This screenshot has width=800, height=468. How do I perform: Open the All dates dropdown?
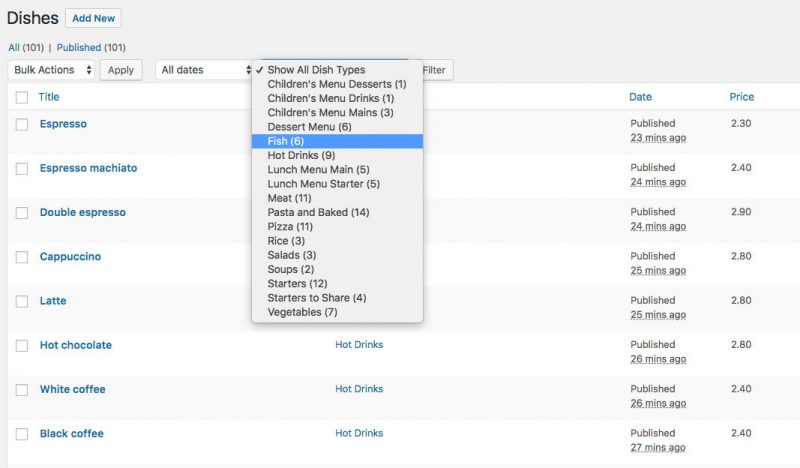click(204, 70)
